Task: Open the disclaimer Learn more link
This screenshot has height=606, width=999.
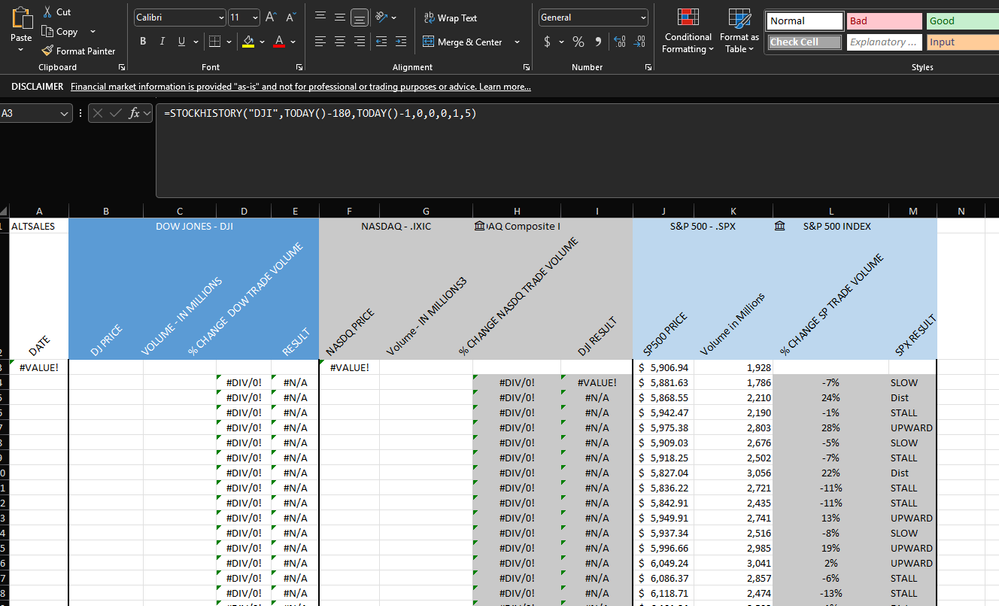Action: (505, 87)
